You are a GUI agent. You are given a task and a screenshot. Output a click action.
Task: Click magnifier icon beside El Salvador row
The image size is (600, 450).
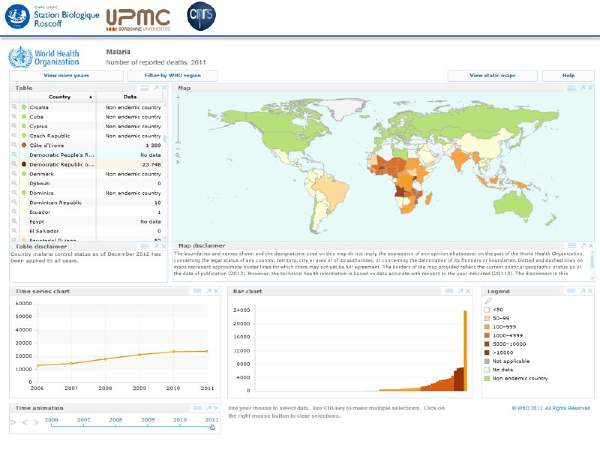coord(14,231)
